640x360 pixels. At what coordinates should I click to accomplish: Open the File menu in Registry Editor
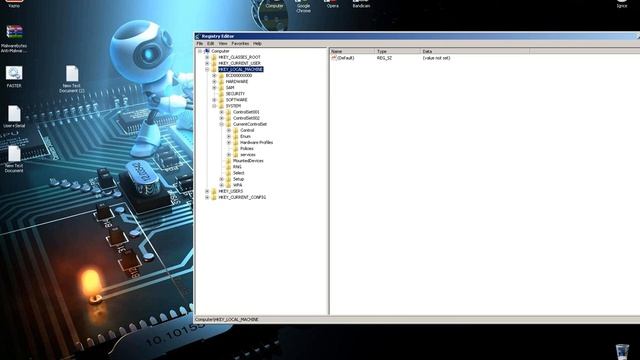point(200,43)
